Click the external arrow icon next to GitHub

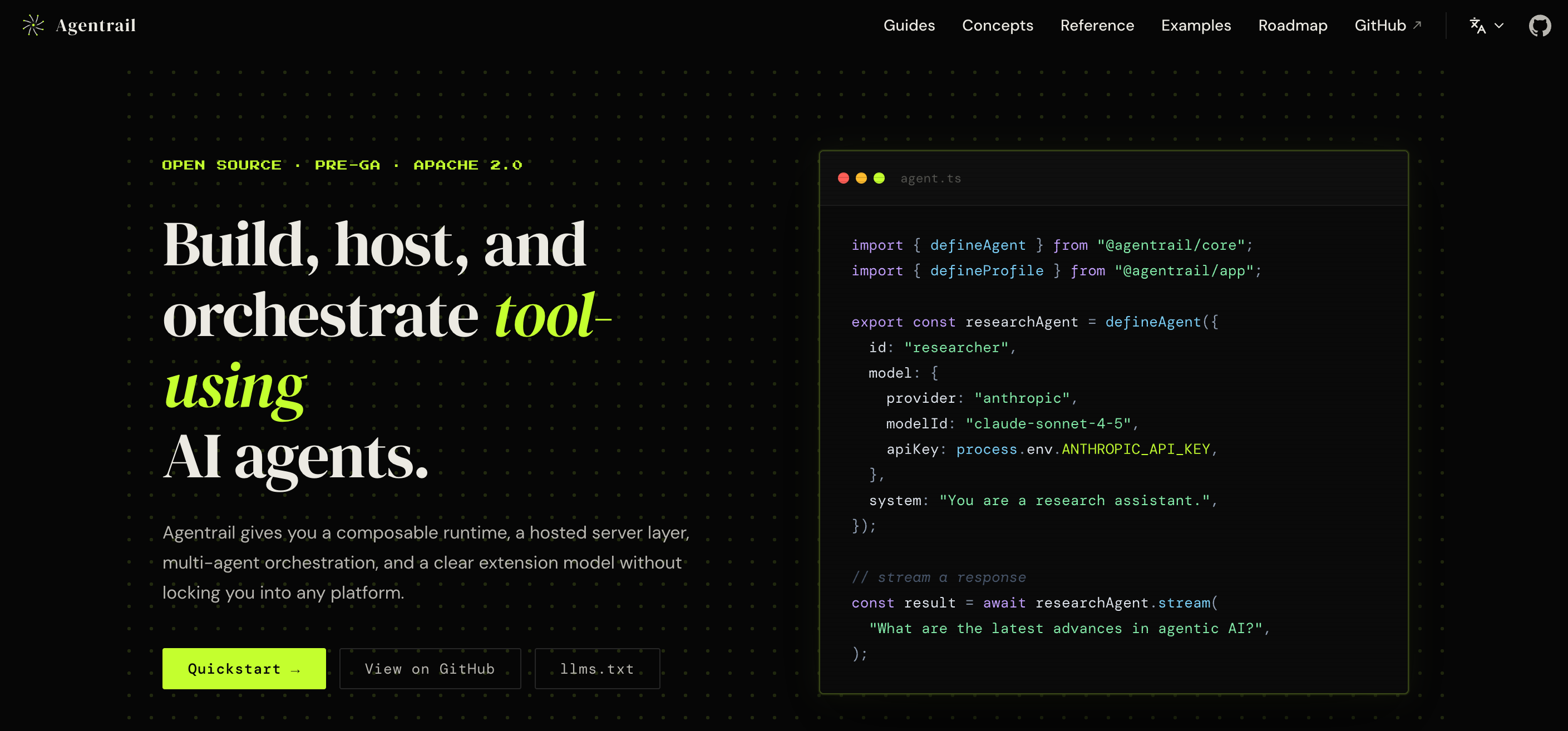pyautogui.click(x=1417, y=25)
